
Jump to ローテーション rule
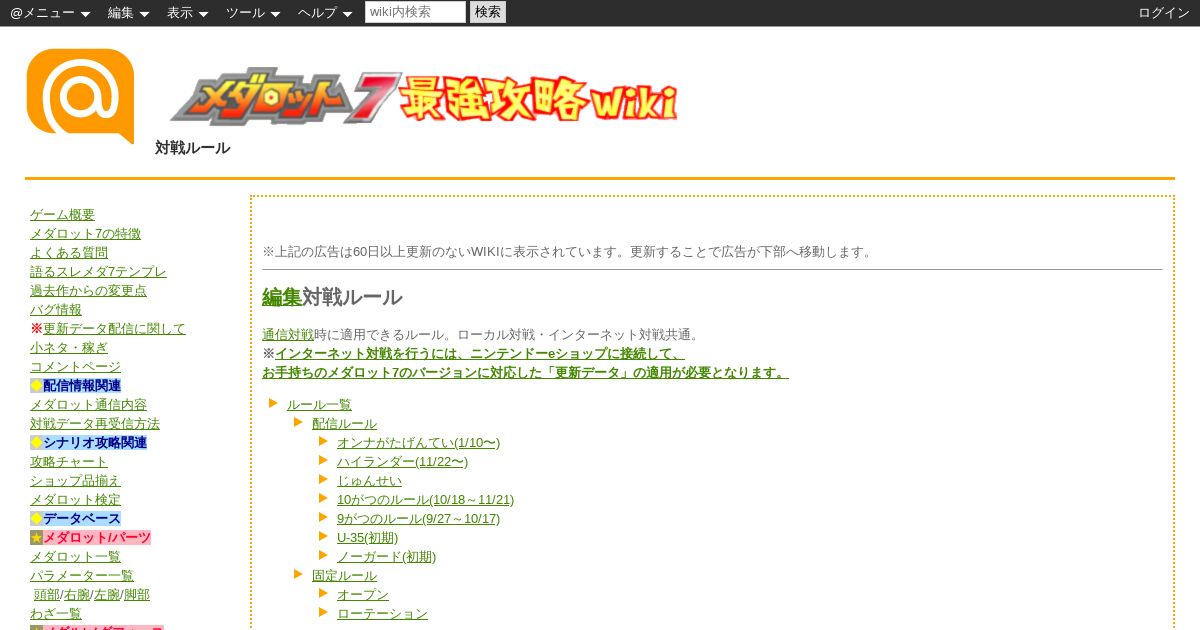[x=382, y=614]
